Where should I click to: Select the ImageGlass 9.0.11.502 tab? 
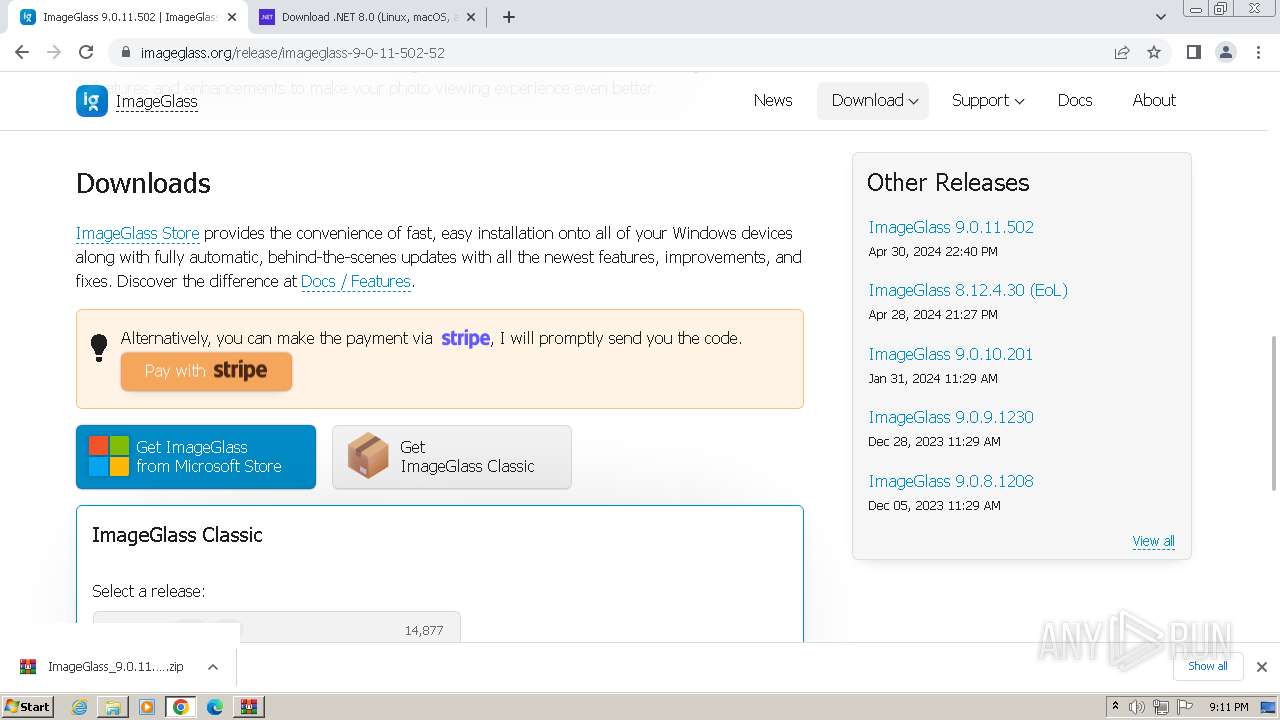click(x=129, y=17)
